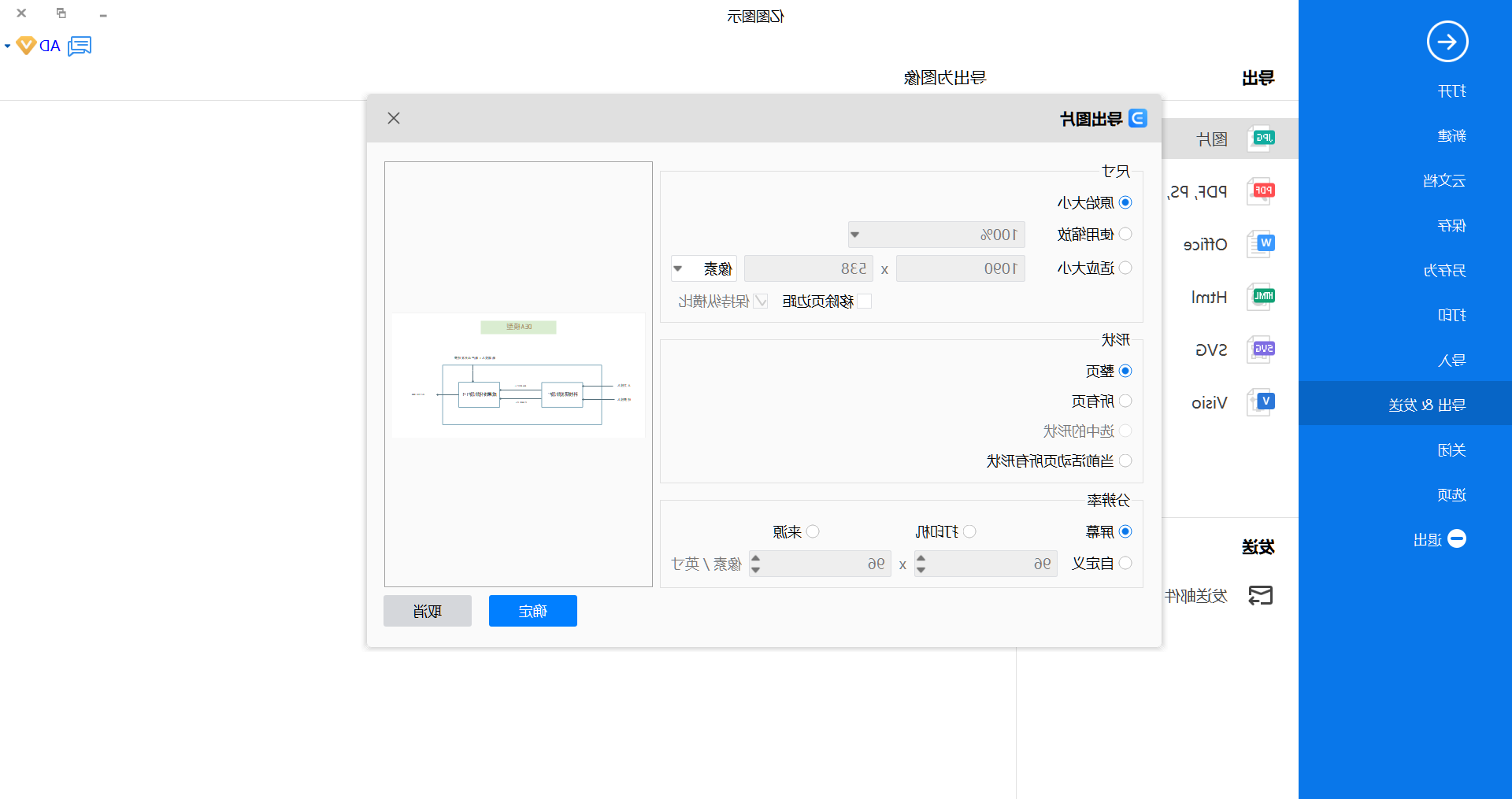Decrease the second resolution value with down arrow

tap(755, 570)
